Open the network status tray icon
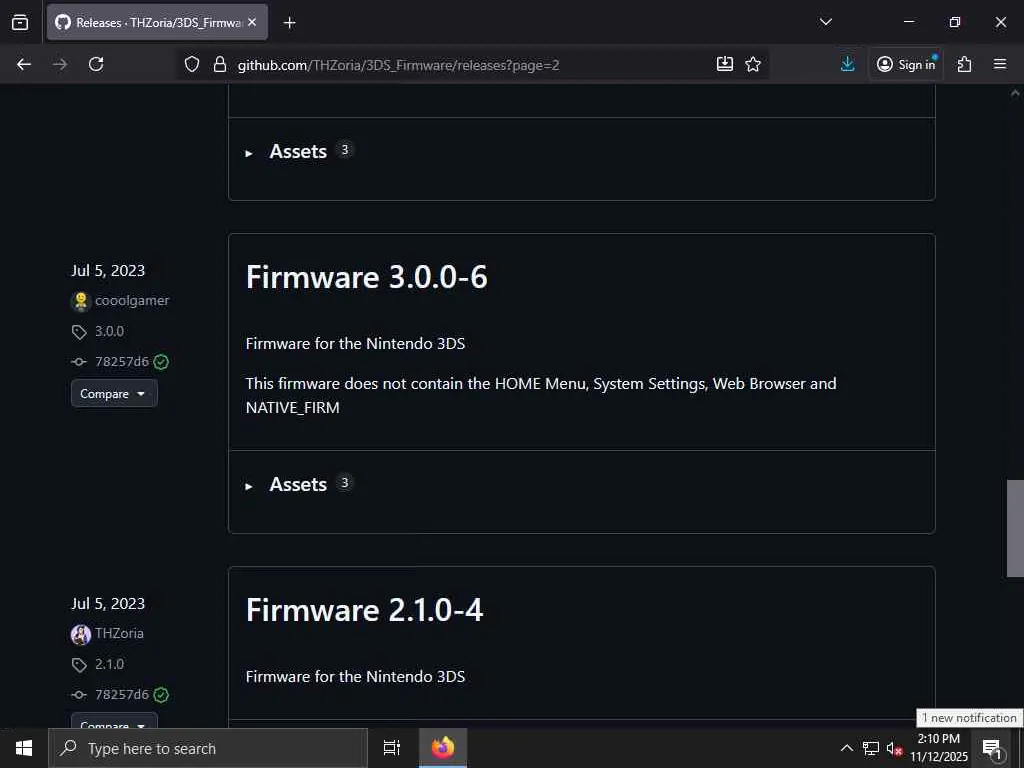1024x768 pixels. tap(871, 748)
